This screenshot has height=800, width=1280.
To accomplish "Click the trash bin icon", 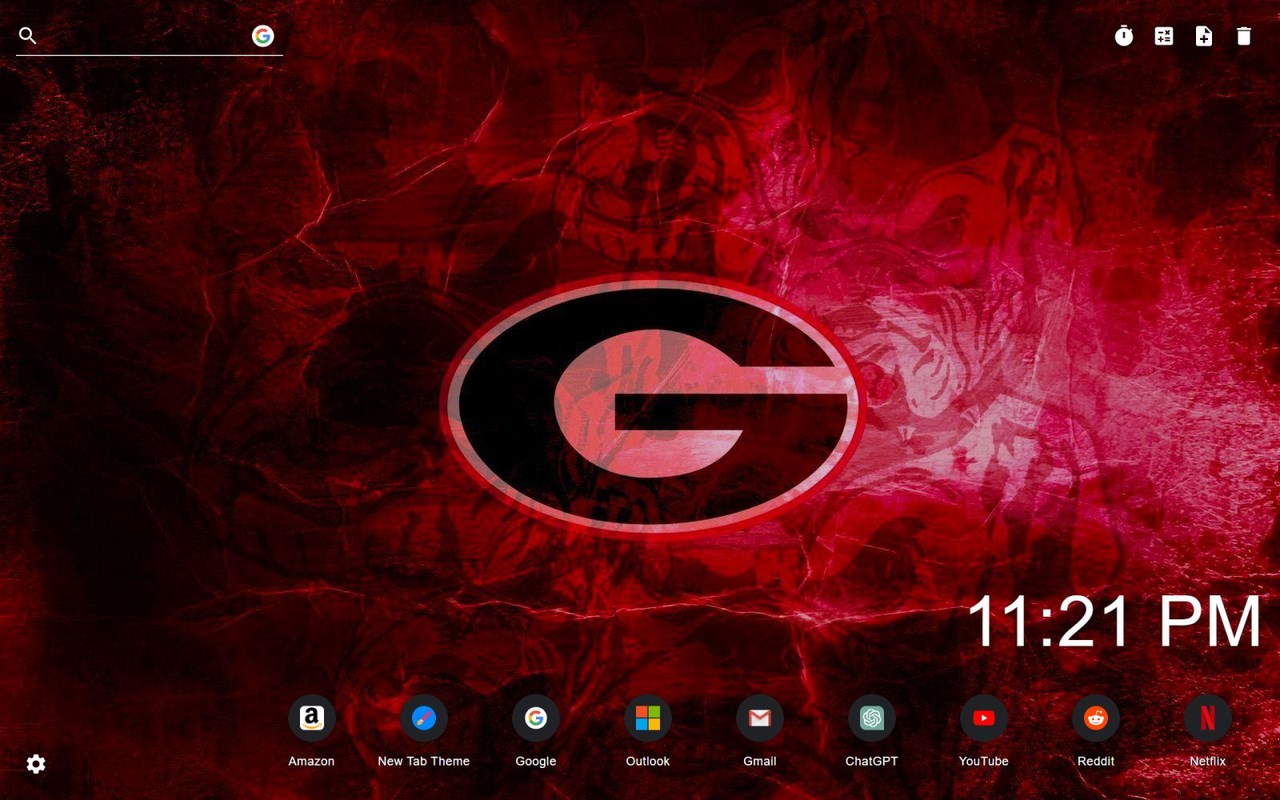I will [1244, 36].
